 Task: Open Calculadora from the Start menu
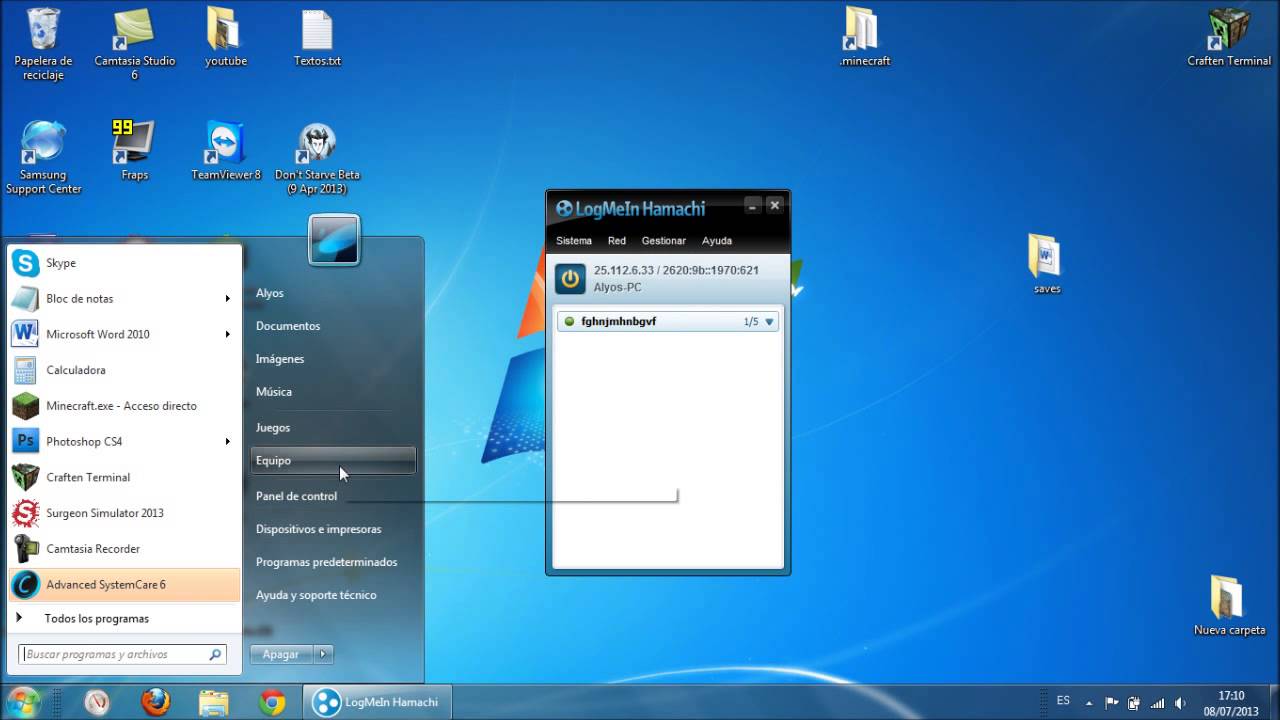125,370
